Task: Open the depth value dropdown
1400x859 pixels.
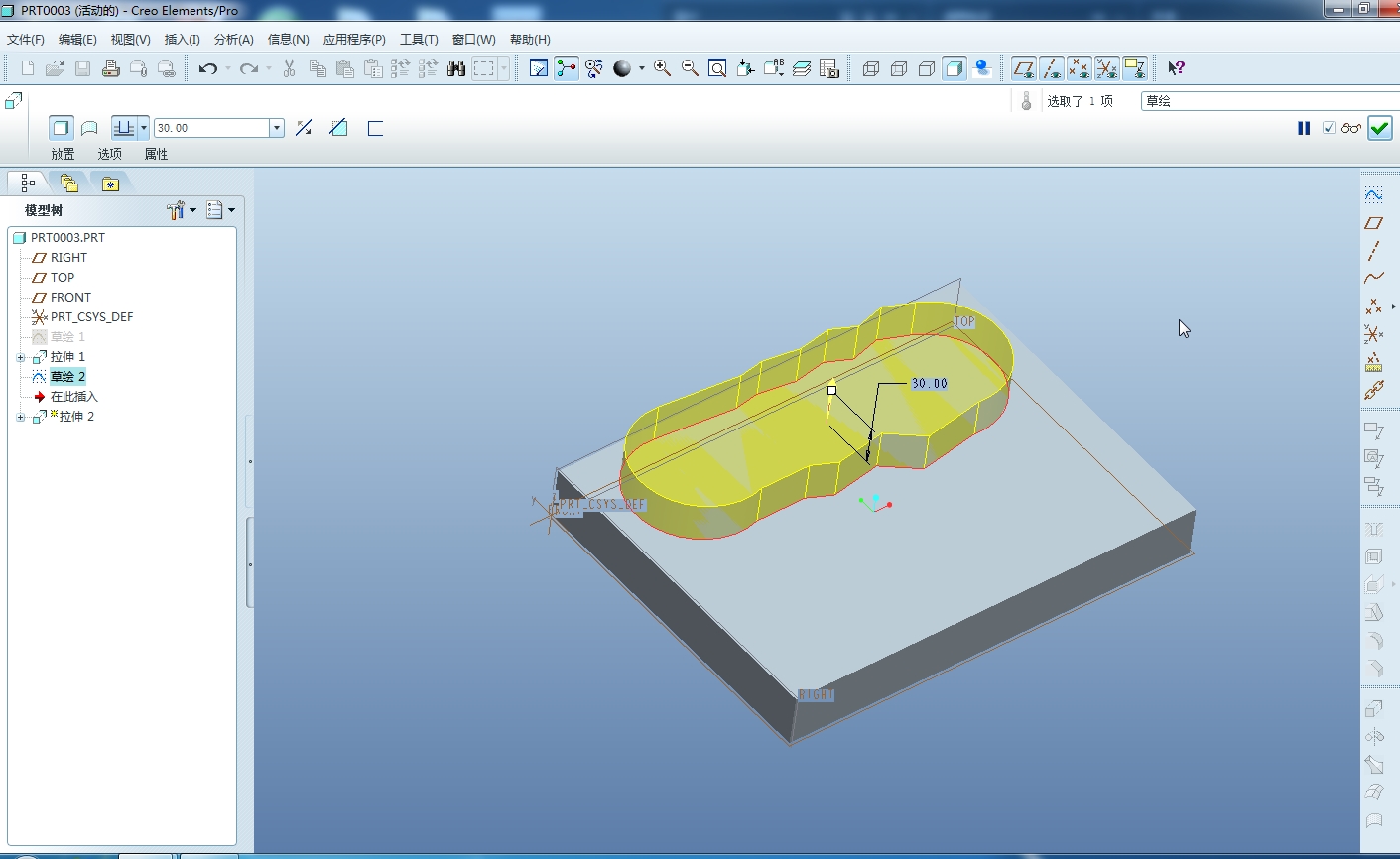Action: (x=277, y=128)
